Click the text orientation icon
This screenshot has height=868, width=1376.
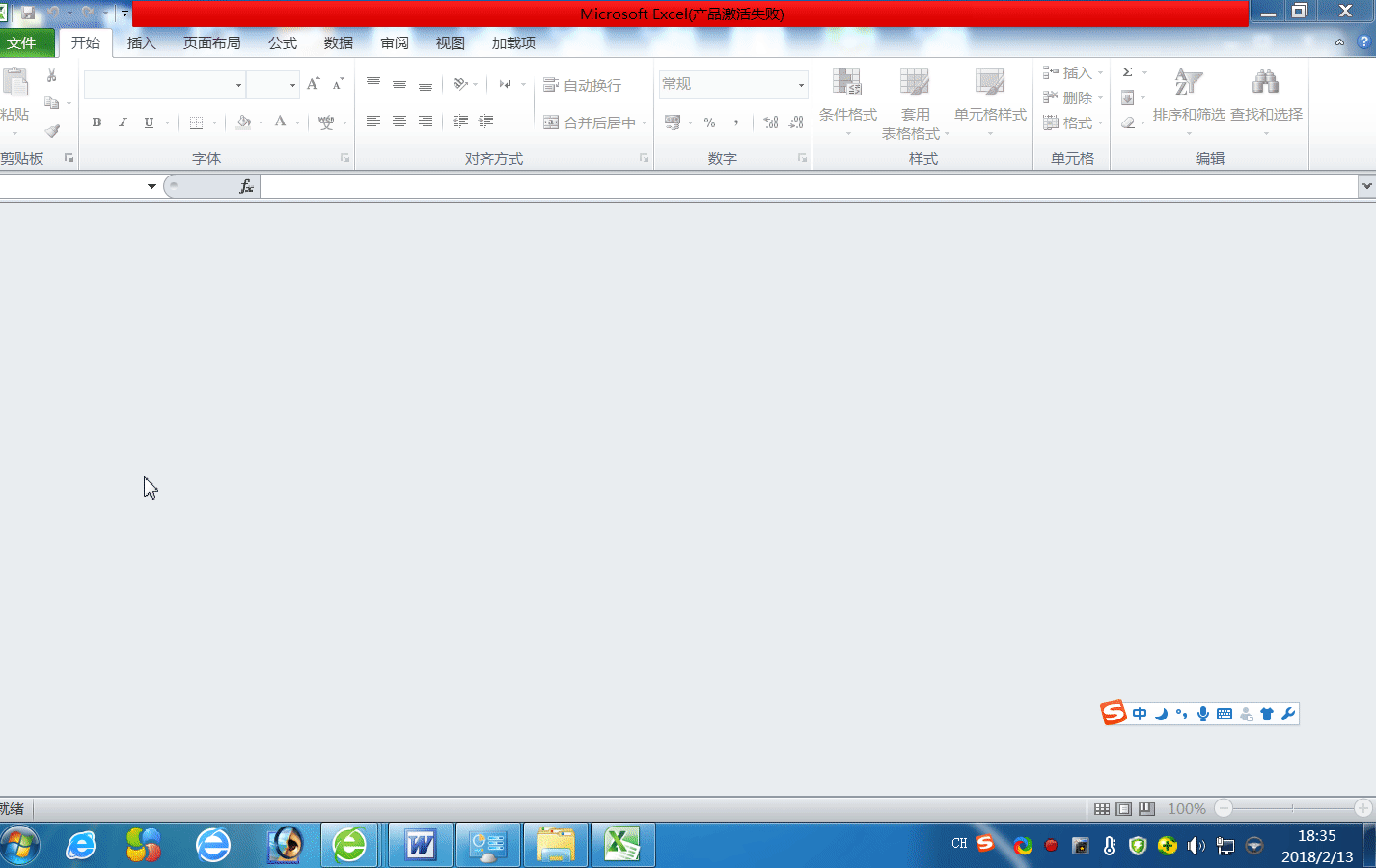pos(461,84)
